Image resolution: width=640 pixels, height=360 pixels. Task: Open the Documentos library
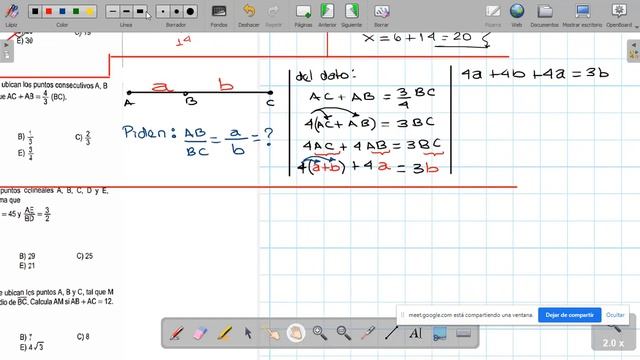[544, 15]
